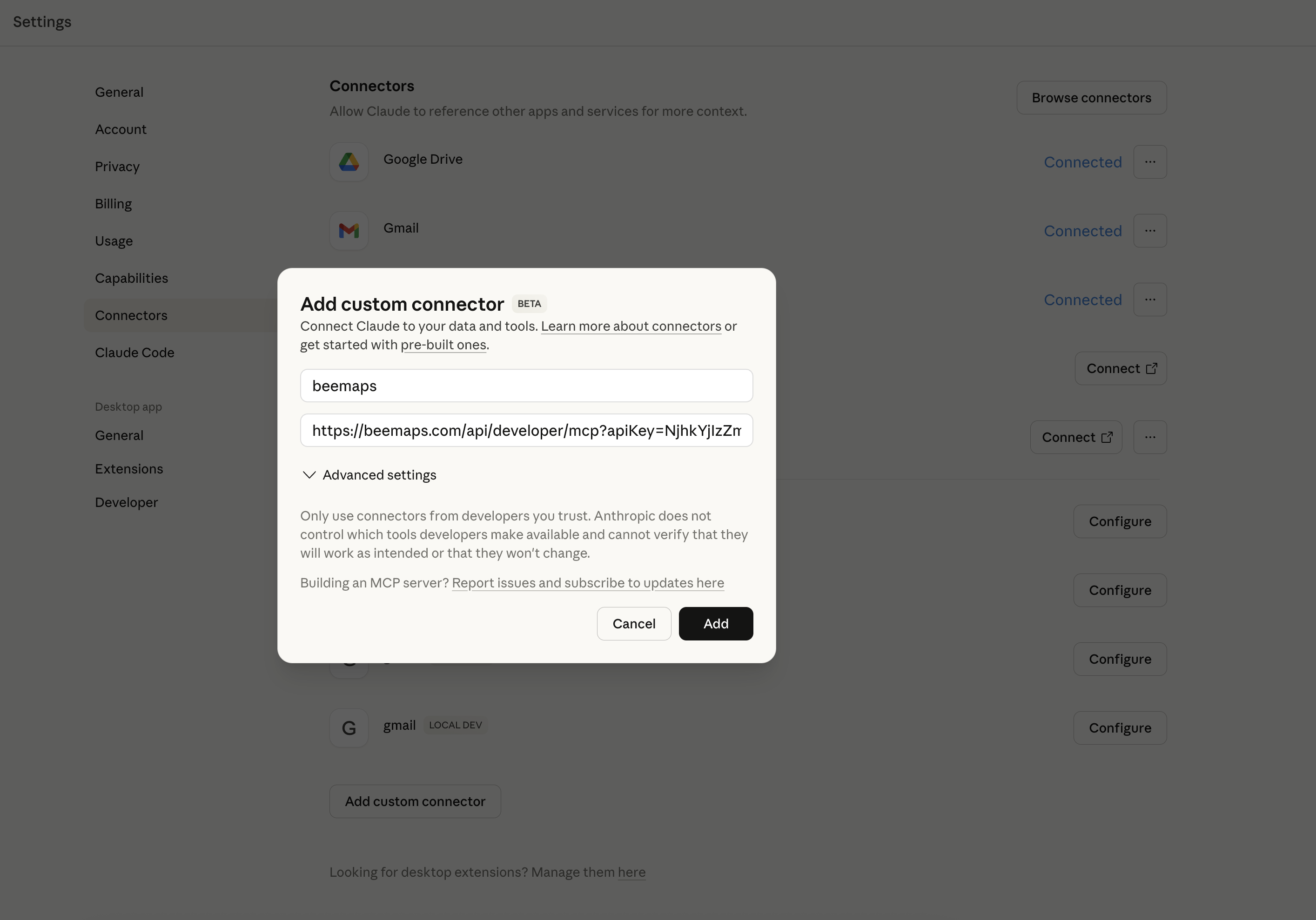This screenshot has height=920, width=1316.
Task: Expand Advanced settings in the dialog
Action: point(369,475)
